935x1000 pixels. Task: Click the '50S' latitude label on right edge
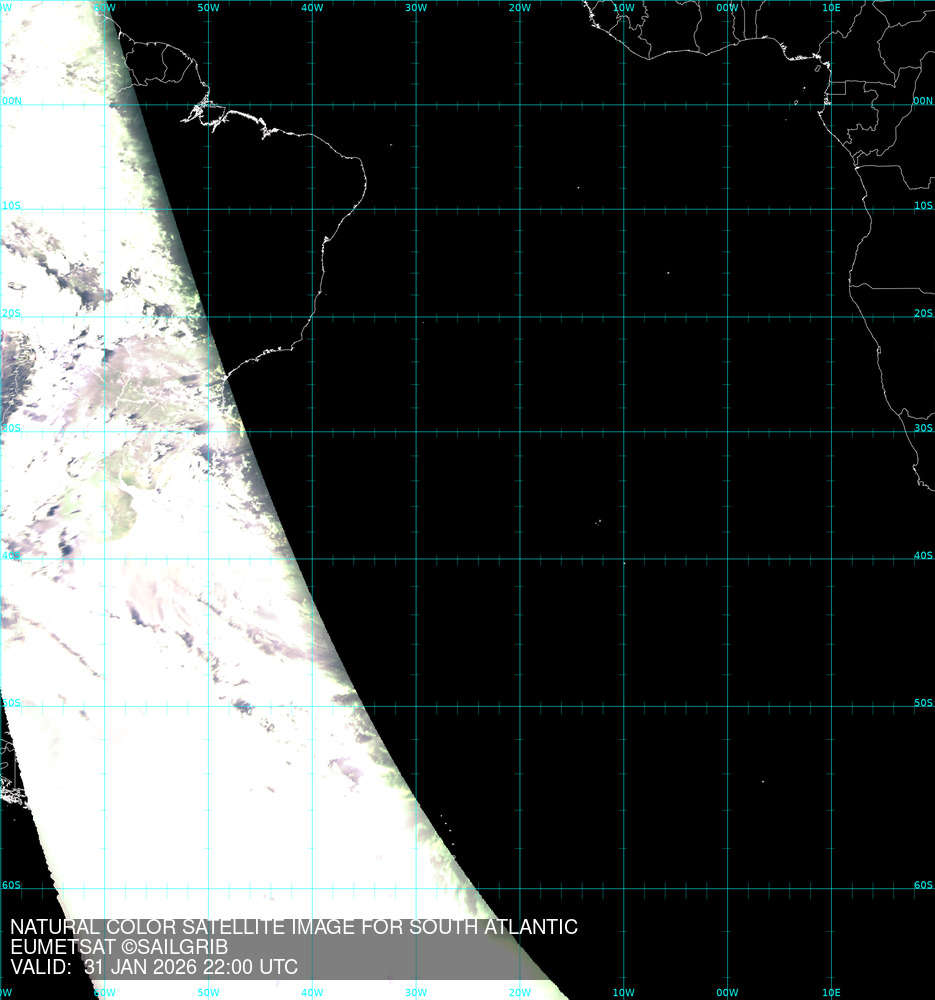tap(922, 703)
